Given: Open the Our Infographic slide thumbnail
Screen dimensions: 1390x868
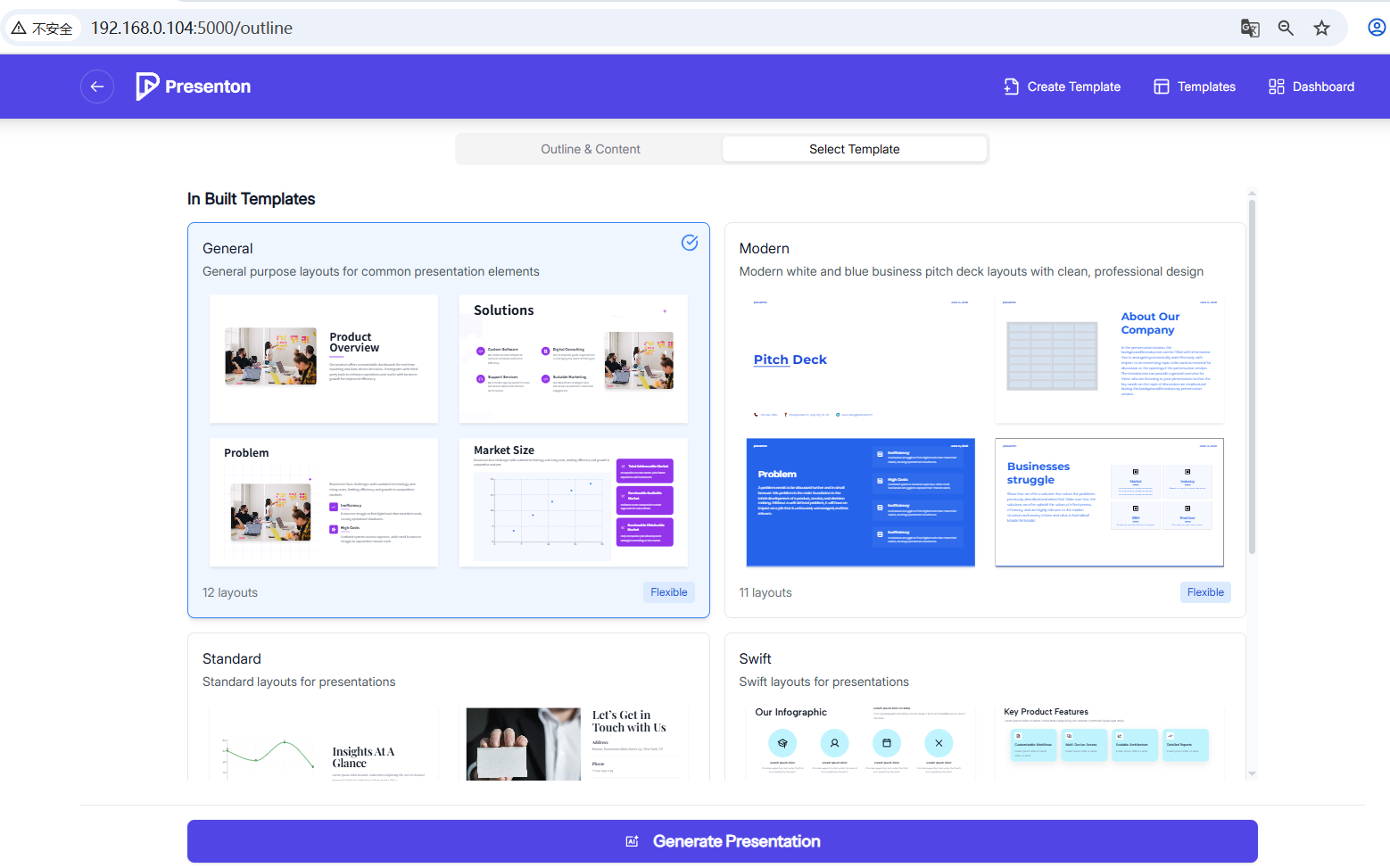Looking at the screenshot, I should (861, 744).
